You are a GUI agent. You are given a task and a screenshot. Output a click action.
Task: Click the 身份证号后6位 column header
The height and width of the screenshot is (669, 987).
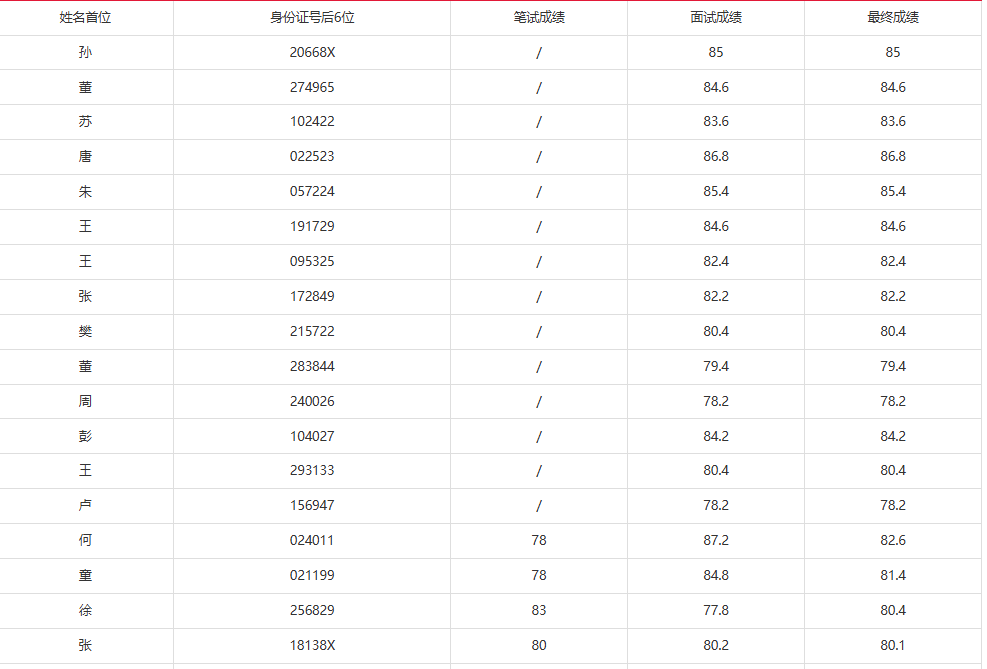click(x=312, y=18)
